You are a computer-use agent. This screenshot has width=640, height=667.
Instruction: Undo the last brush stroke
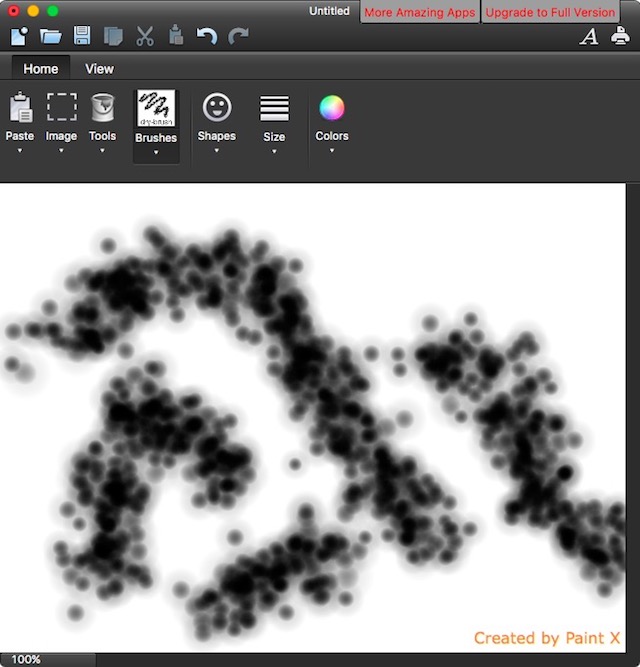[207, 36]
